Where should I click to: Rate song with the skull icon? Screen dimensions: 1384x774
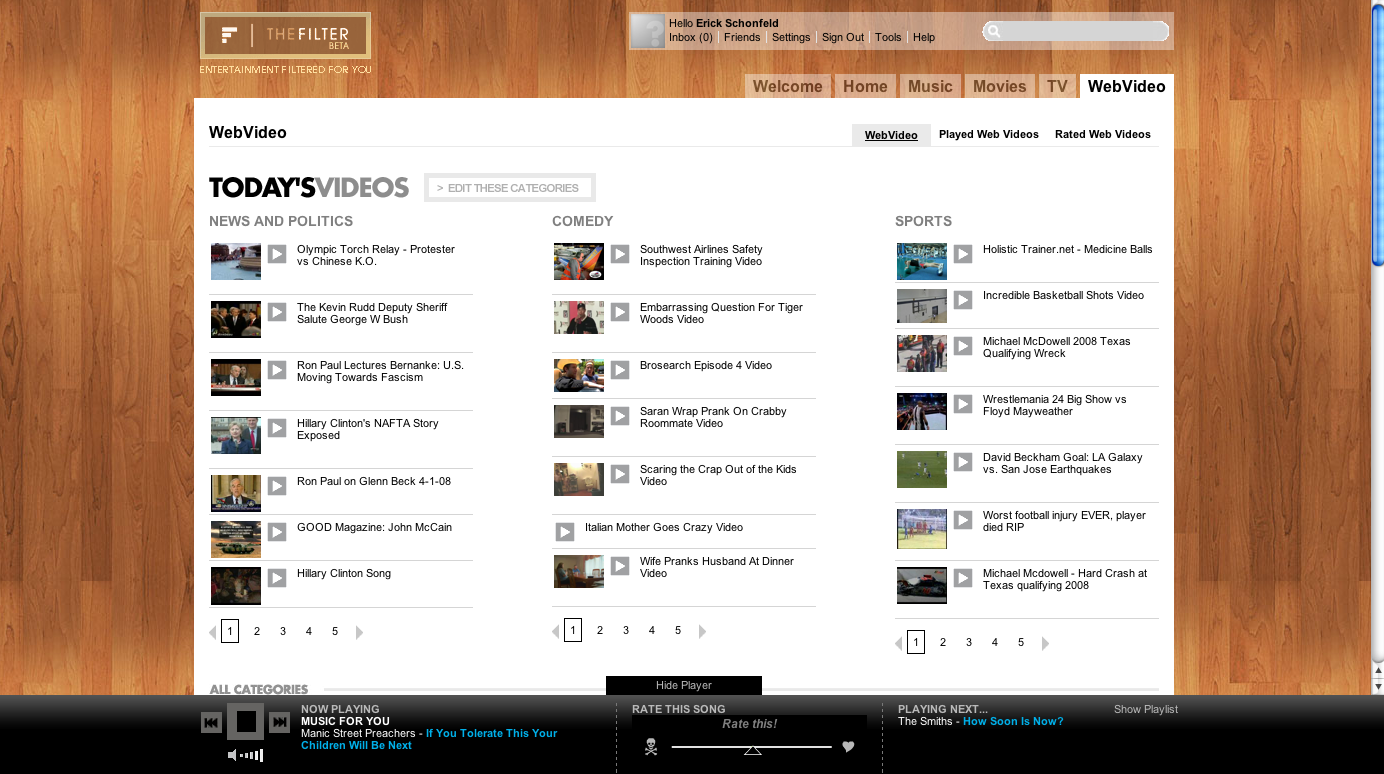pyautogui.click(x=651, y=746)
